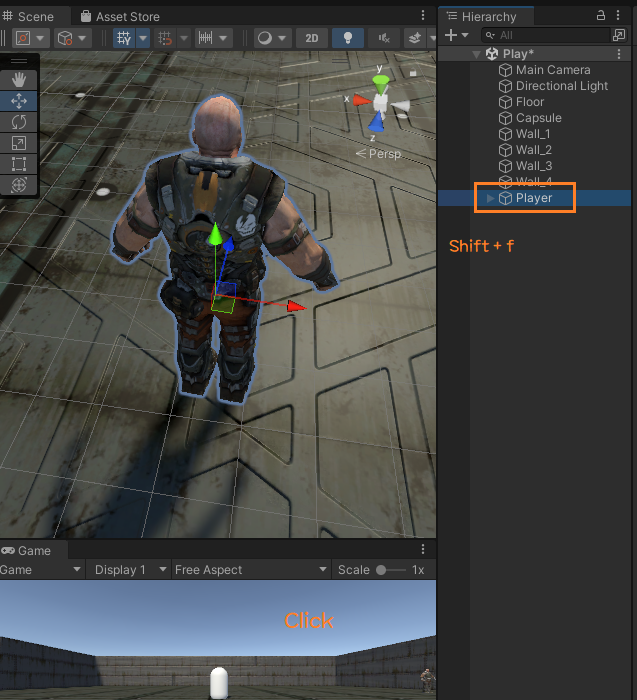Select the Move tool

click(19, 101)
